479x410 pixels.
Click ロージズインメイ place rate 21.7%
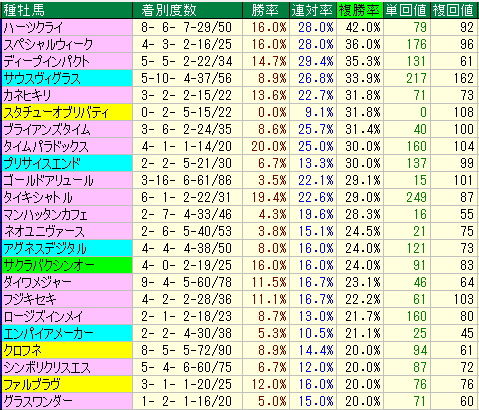pyautogui.click(x=363, y=316)
